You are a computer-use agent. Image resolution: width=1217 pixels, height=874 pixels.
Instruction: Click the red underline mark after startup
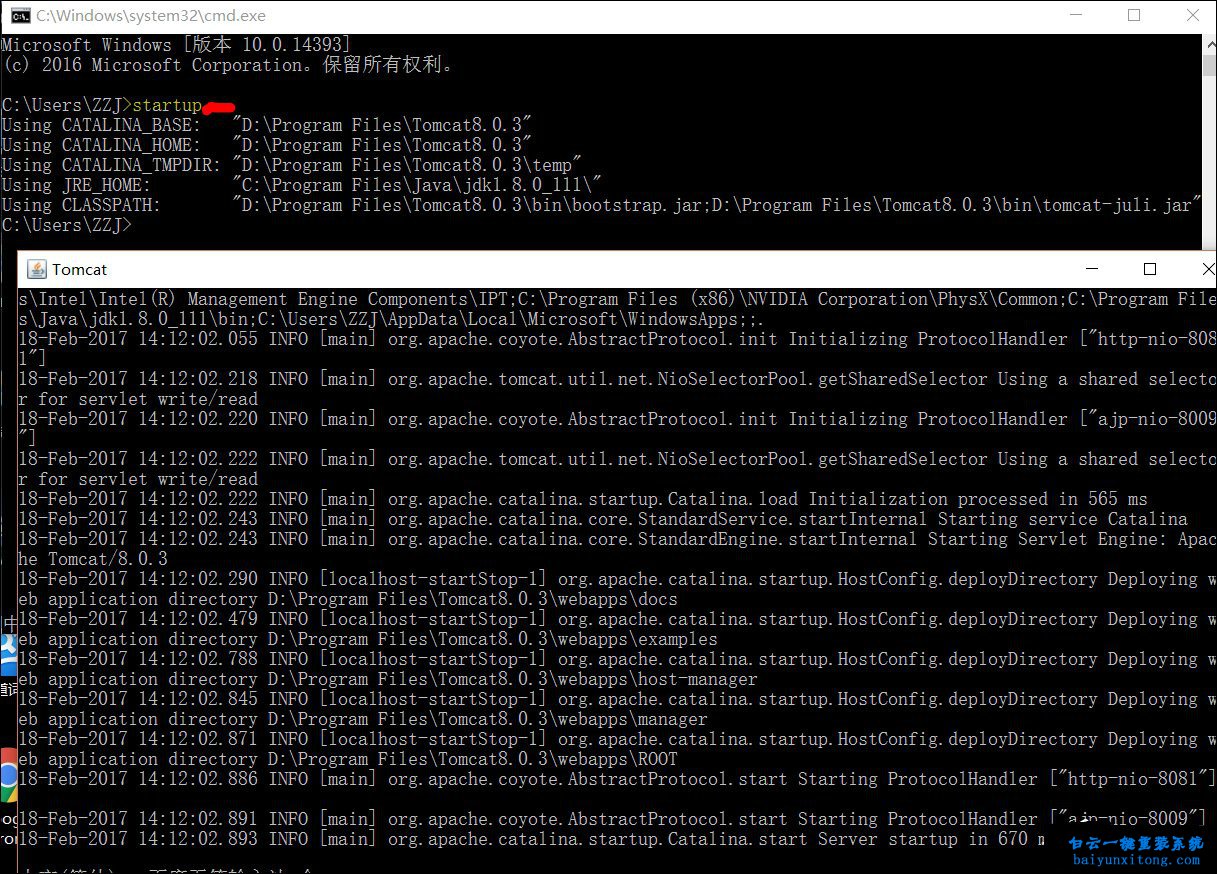pos(219,108)
